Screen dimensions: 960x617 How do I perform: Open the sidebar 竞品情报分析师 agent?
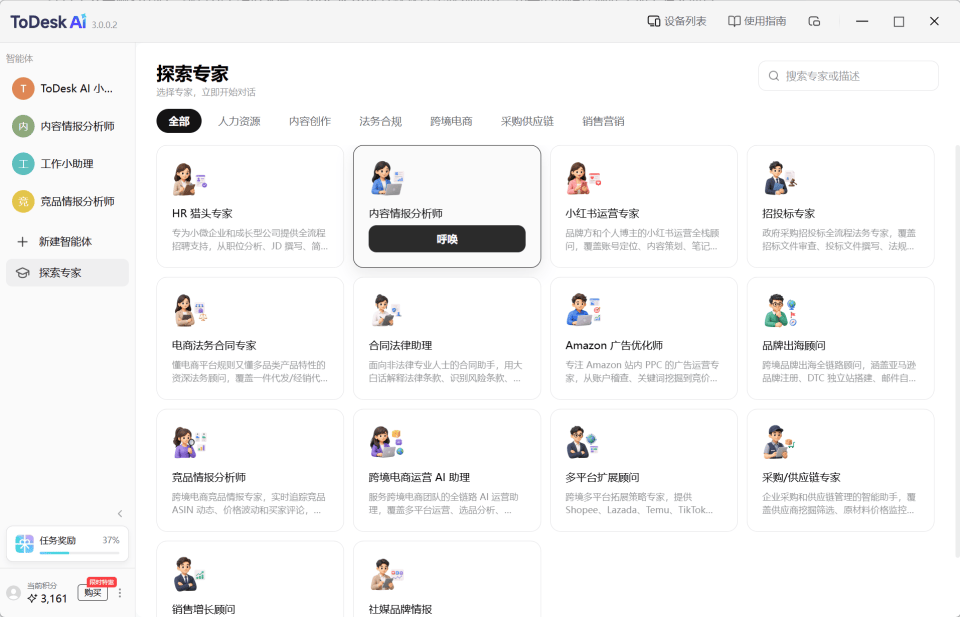[67, 201]
